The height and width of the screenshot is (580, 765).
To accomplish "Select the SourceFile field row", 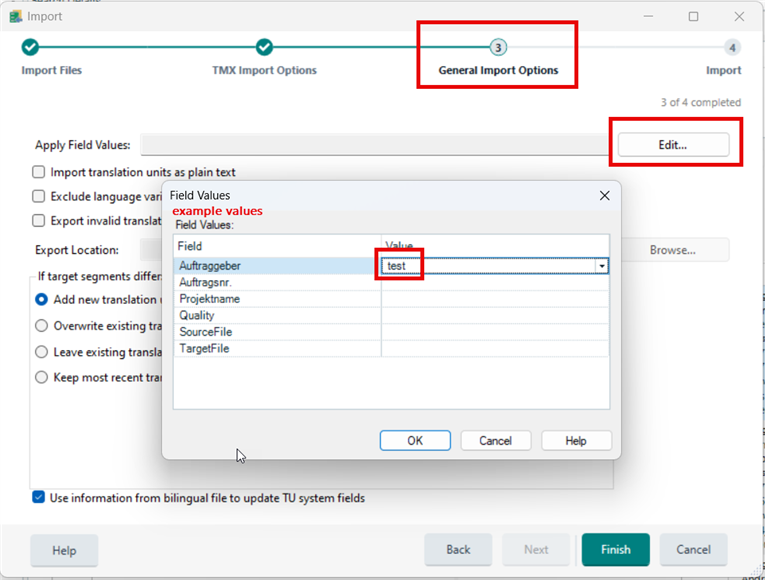I will pos(277,332).
